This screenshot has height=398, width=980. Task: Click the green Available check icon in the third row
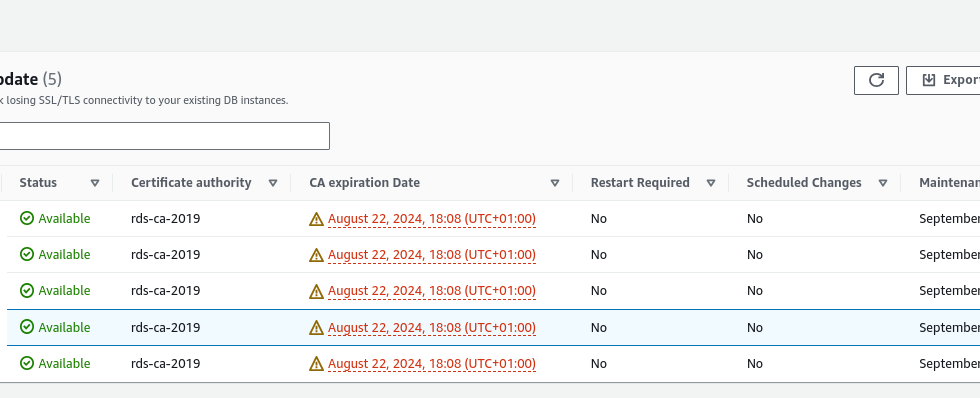click(27, 291)
